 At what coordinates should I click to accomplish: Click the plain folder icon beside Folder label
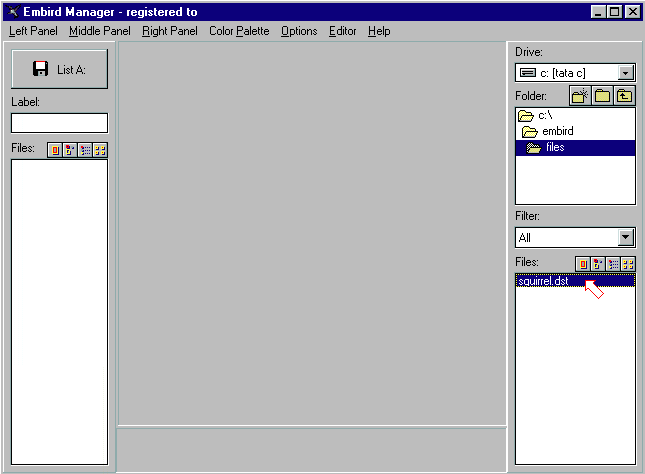(602, 96)
